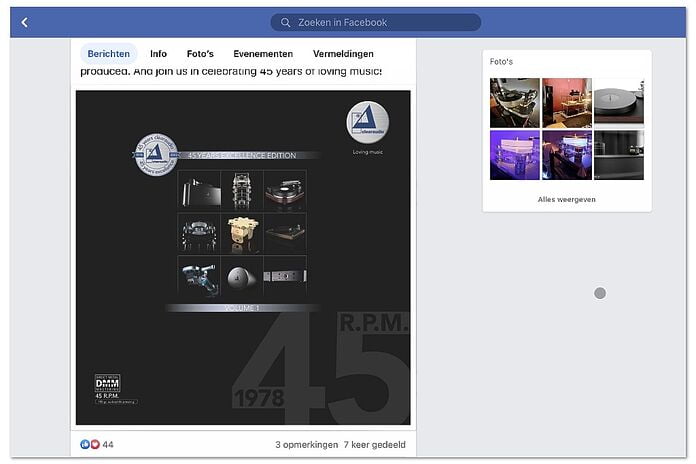
Task: Open the Info tab
Action: 158,54
